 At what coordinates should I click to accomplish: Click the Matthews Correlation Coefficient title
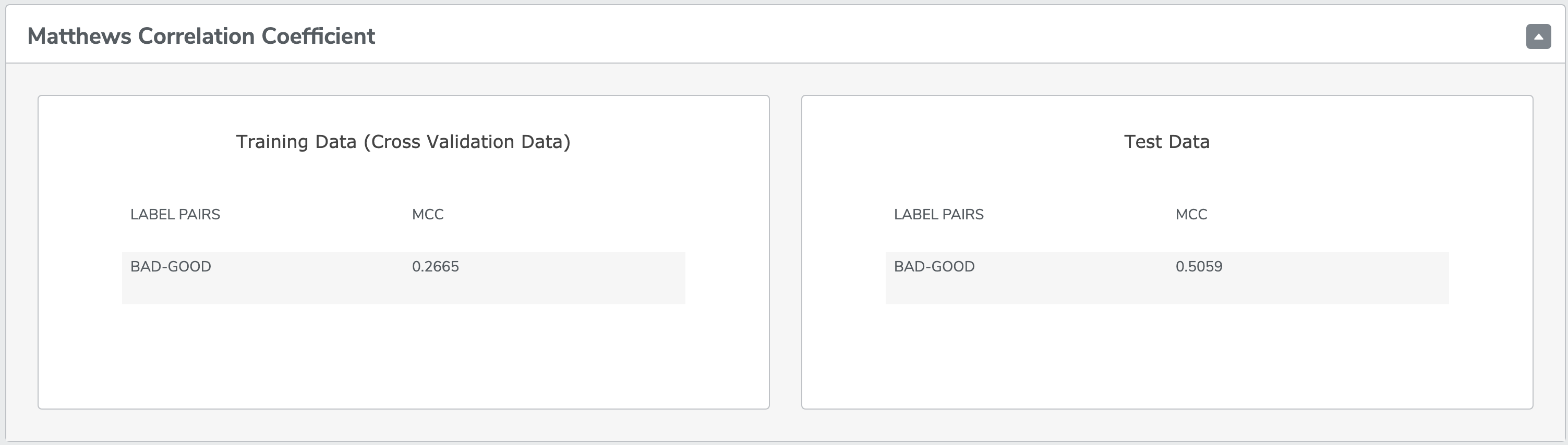(202, 35)
